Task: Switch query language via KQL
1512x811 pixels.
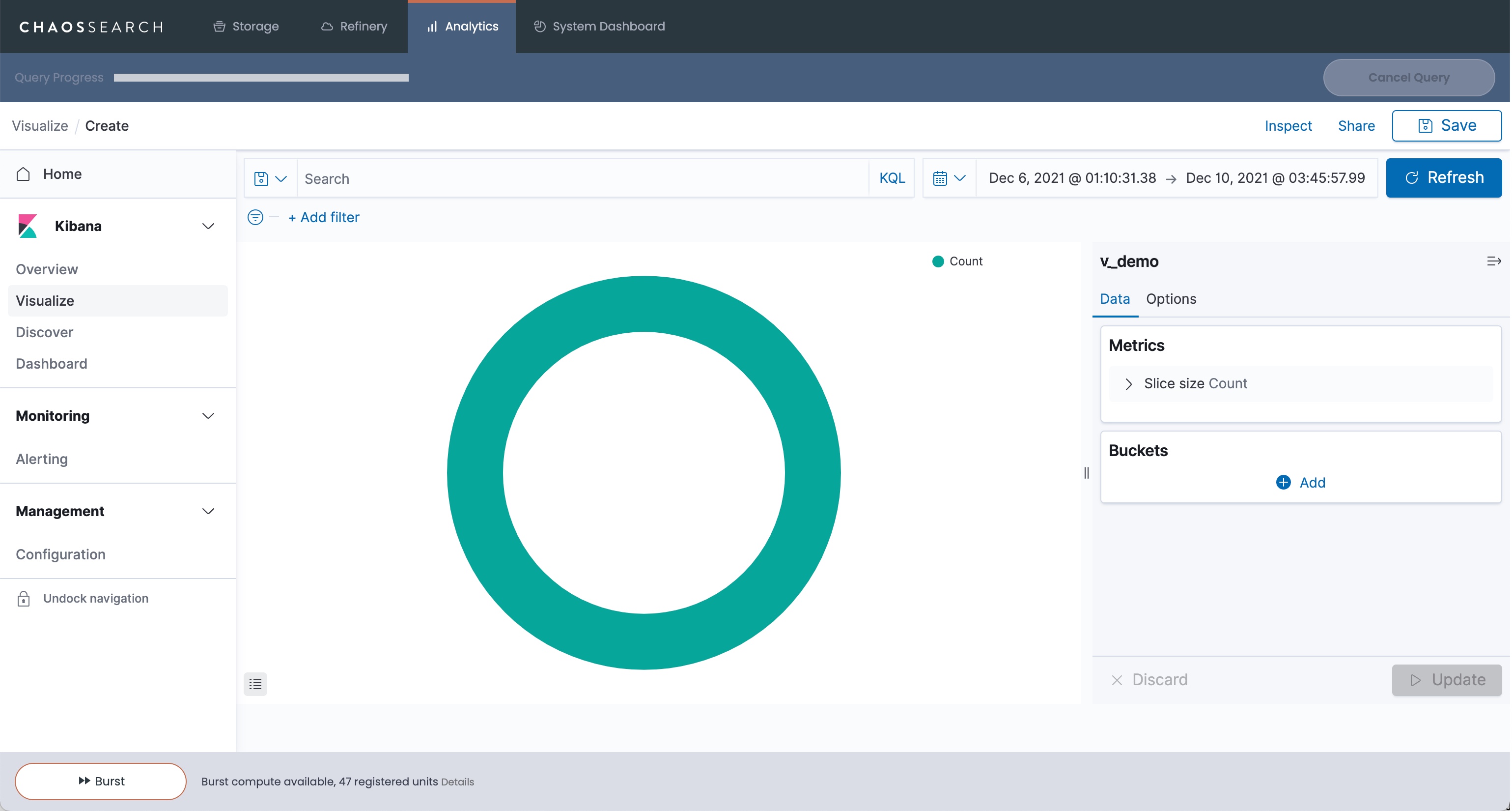Action: click(892, 178)
